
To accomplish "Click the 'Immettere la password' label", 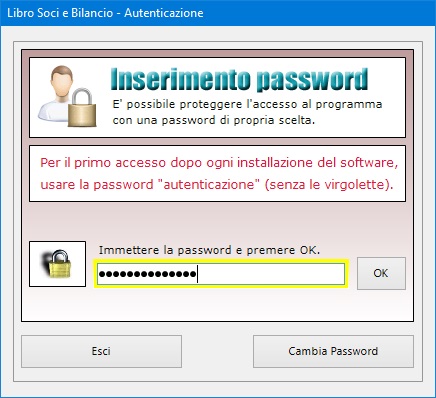I will [209, 250].
